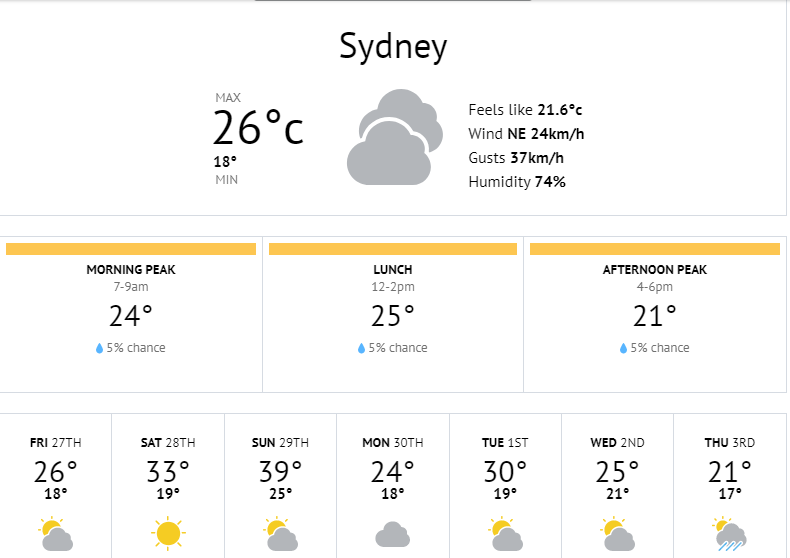The image size is (790, 558).
Task: Click the Humidity 74% reading
Action: (x=517, y=182)
